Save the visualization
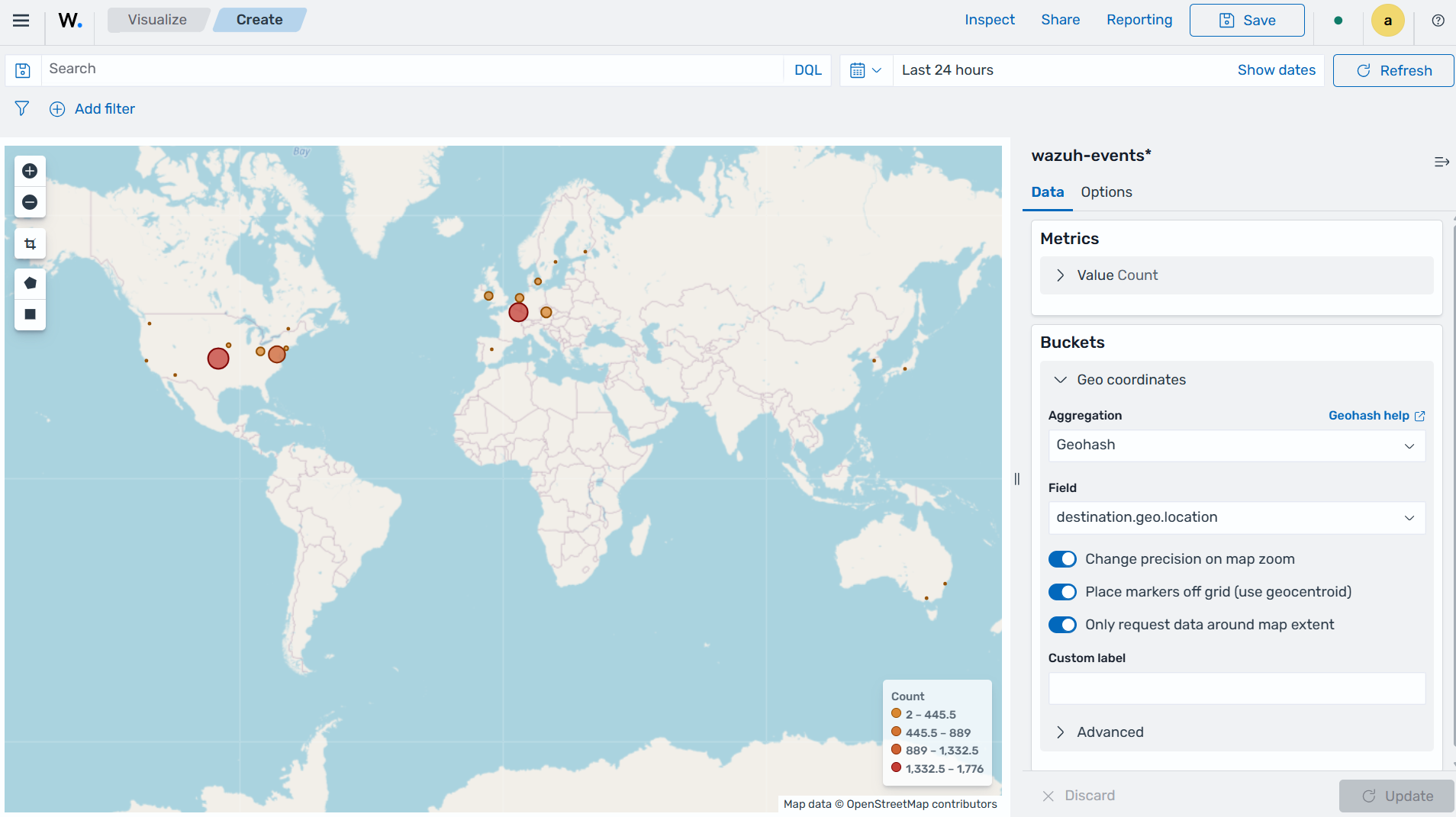 [x=1247, y=21]
